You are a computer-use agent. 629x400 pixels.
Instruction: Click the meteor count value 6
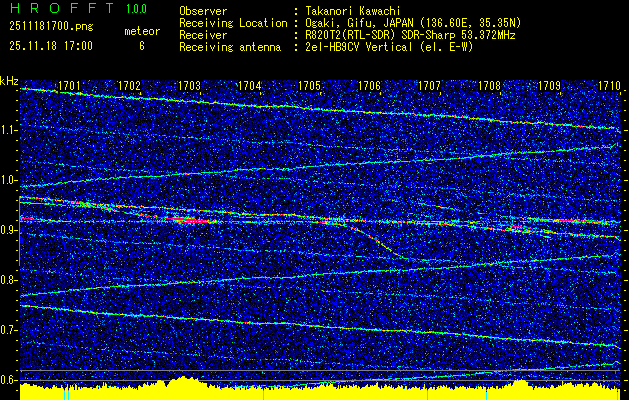pos(142,46)
